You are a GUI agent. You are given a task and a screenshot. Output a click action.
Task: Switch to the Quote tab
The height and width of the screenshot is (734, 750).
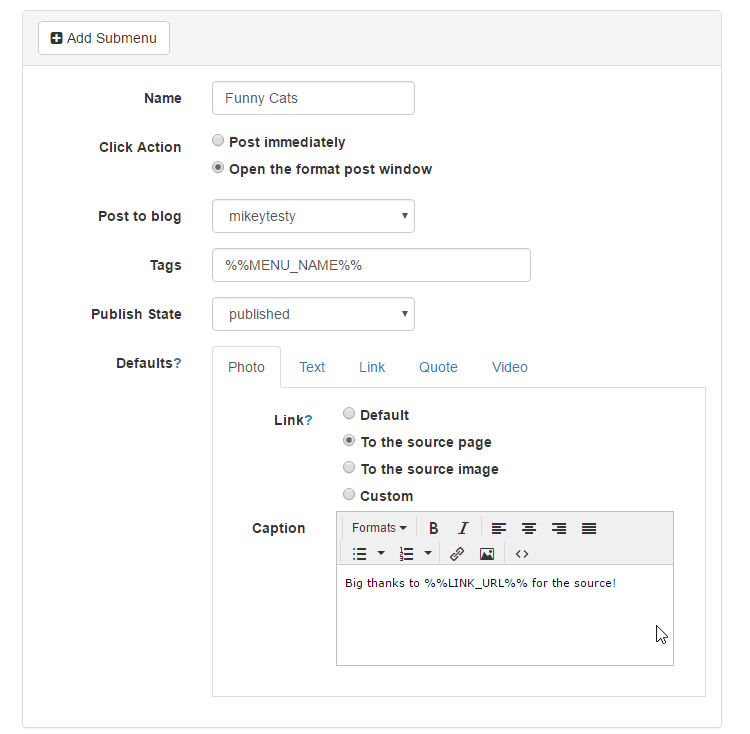(x=438, y=367)
